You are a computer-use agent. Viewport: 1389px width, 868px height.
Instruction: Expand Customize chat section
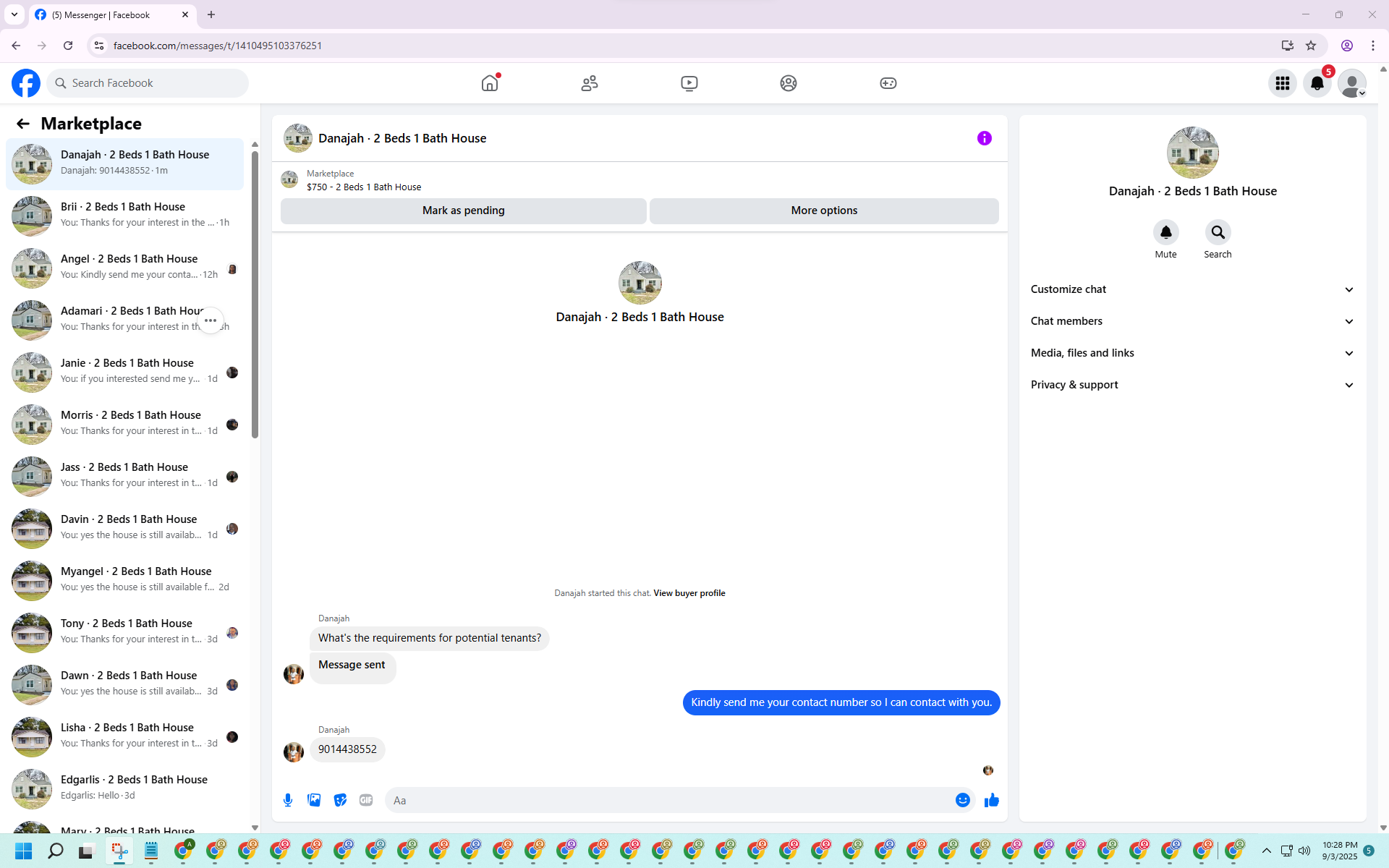click(x=1192, y=289)
